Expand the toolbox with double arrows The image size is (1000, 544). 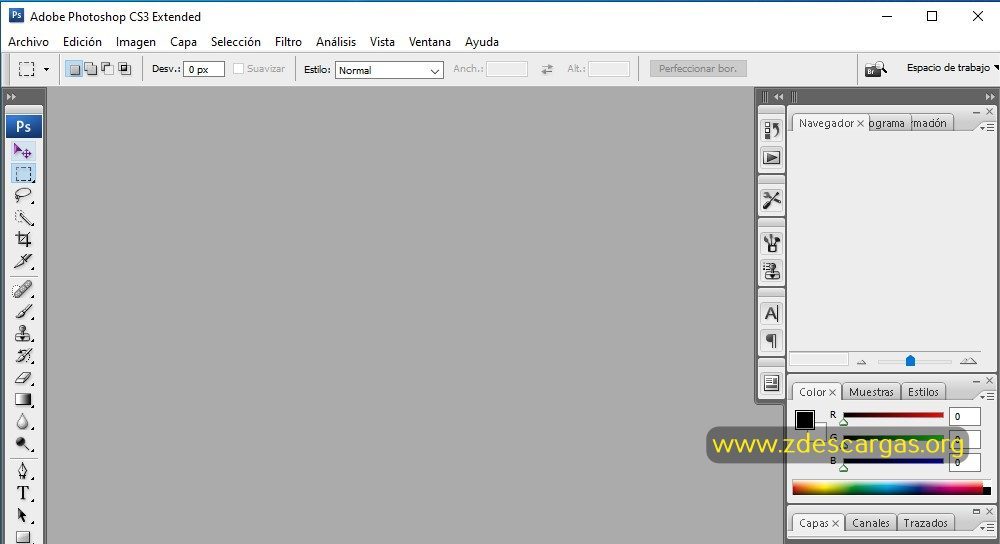(11, 97)
